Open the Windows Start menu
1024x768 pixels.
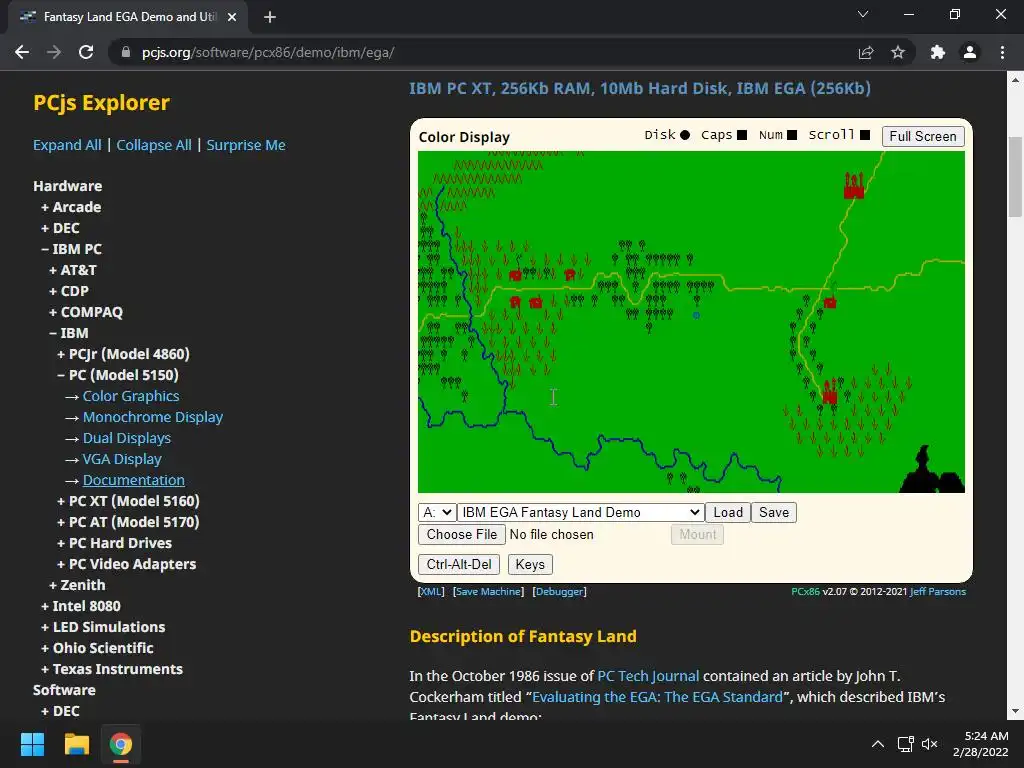coord(33,744)
